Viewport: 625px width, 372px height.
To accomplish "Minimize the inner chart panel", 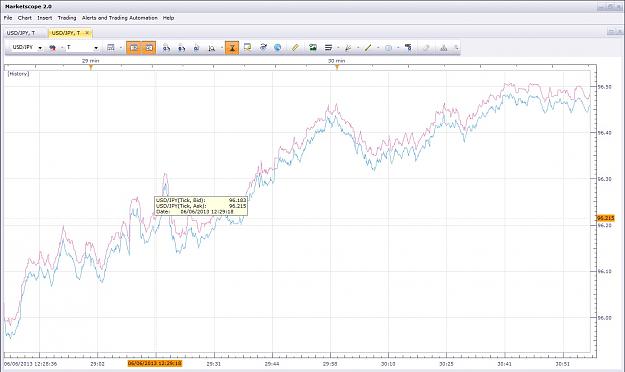I will 611,31.
